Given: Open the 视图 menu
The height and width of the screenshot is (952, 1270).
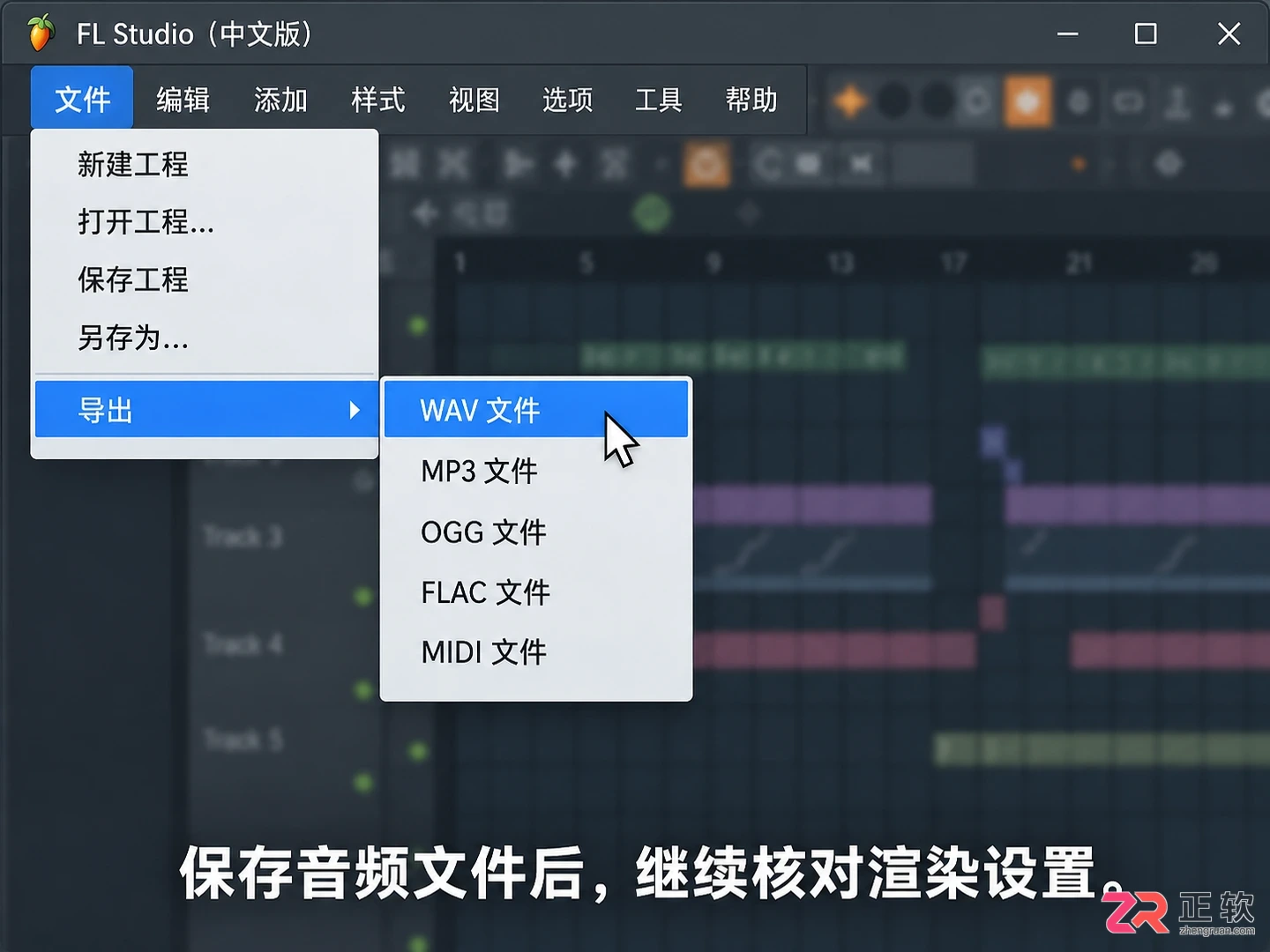Looking at the screenshot, I should pos(474,100).
